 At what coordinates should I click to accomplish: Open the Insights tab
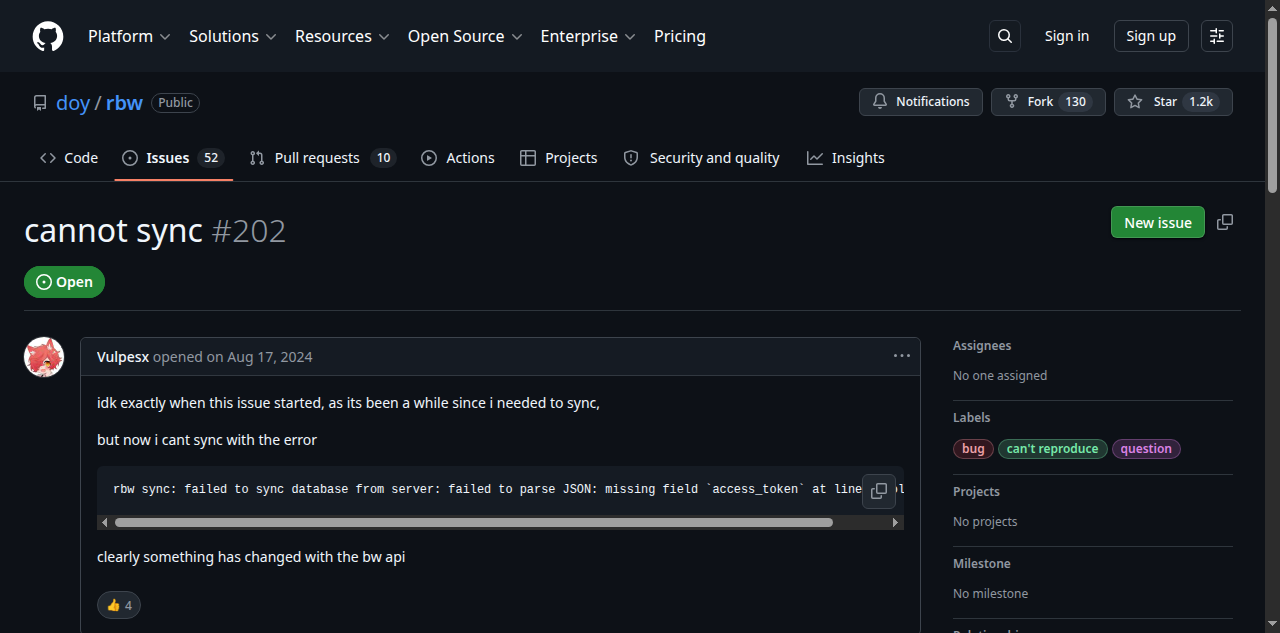click(845, 157)
